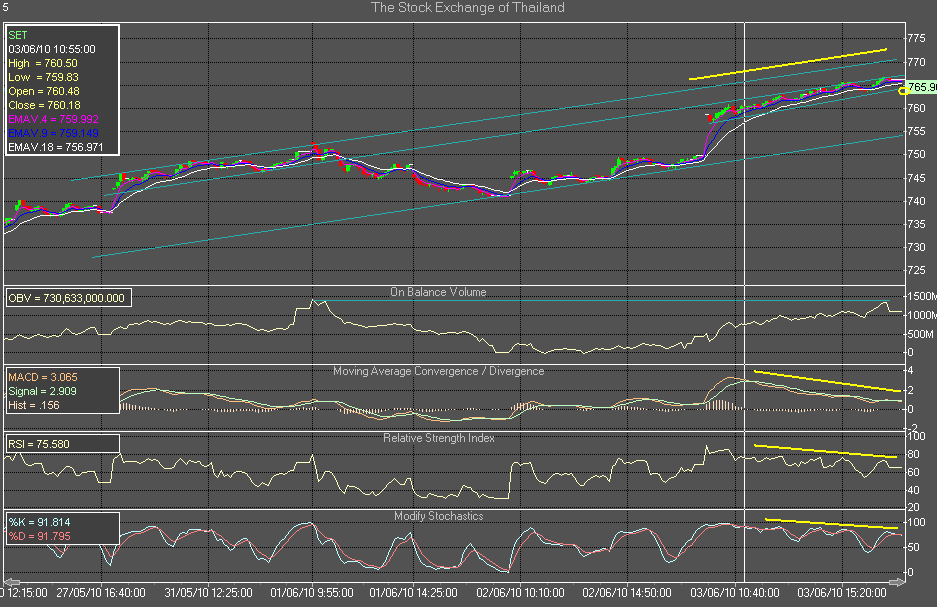The image size is (937, 607).
Task: Click the right scroll arrow on the time axis
Action: pos(896,582)
